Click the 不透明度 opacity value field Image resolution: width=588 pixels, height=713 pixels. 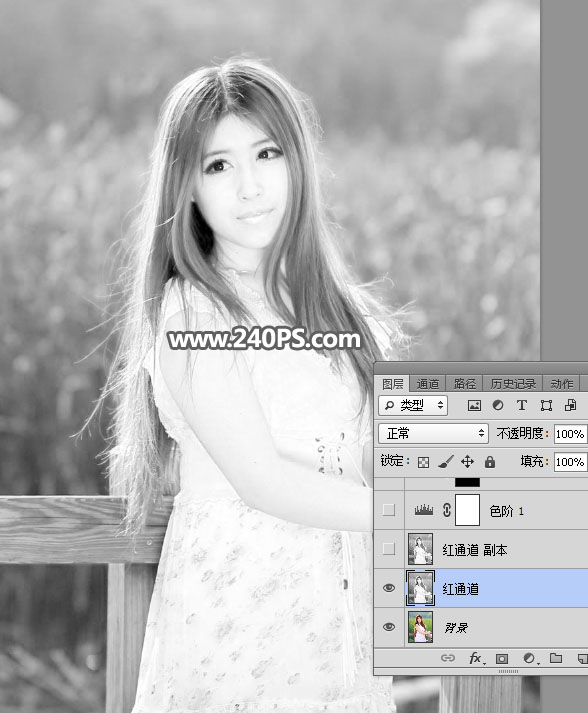click(570, 434)
